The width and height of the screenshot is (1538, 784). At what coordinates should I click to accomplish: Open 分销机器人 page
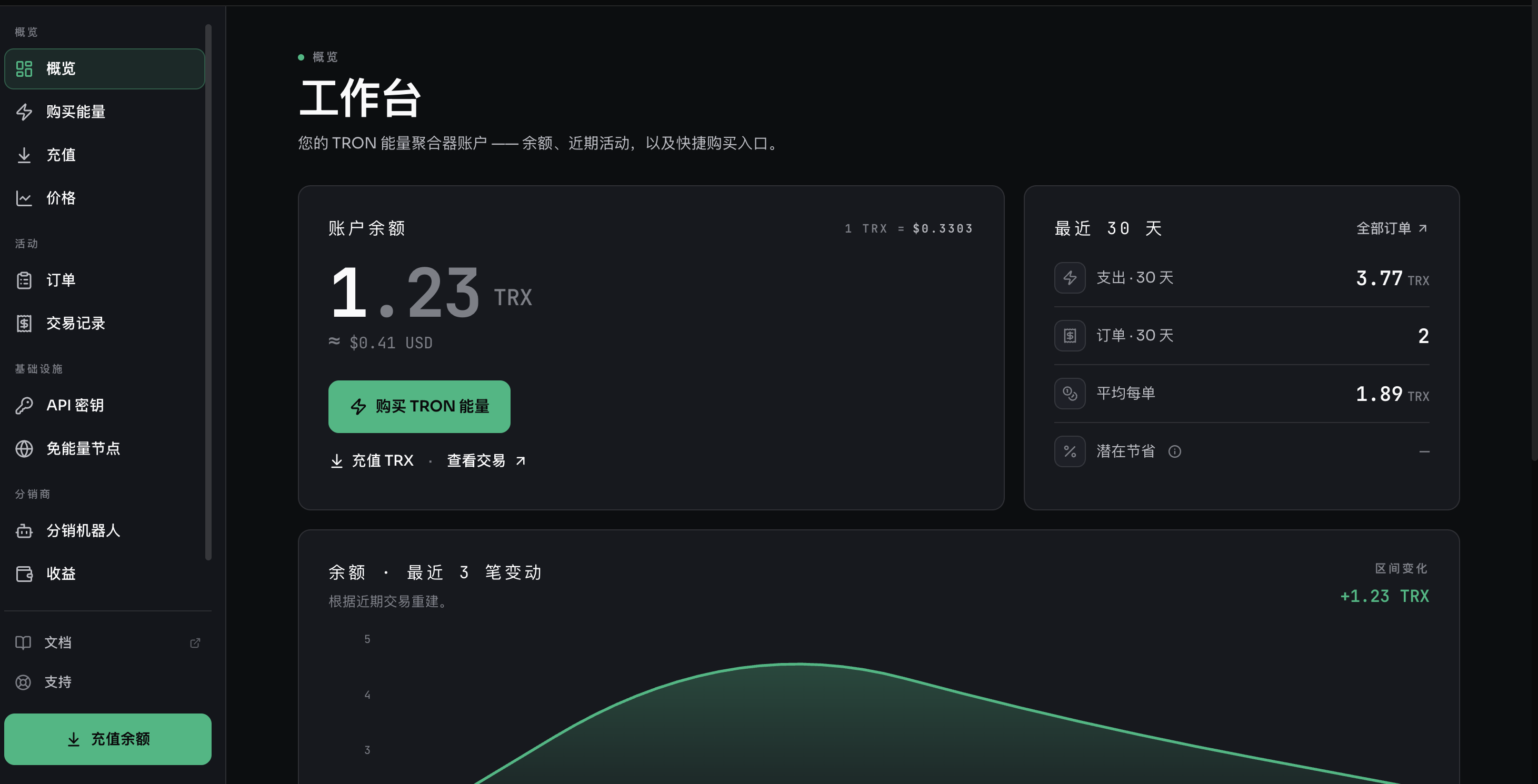click(x=105, y=530)
